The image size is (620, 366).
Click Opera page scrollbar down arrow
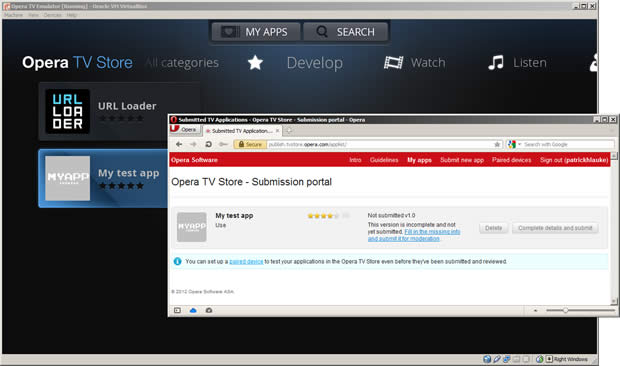click(x=614, y=302)
